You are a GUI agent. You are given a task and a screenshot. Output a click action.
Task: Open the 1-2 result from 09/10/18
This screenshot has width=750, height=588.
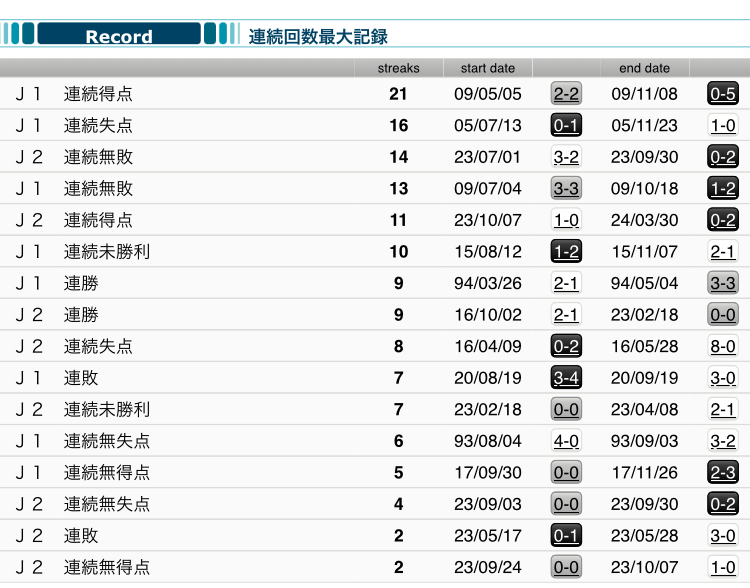click(722, 189)
